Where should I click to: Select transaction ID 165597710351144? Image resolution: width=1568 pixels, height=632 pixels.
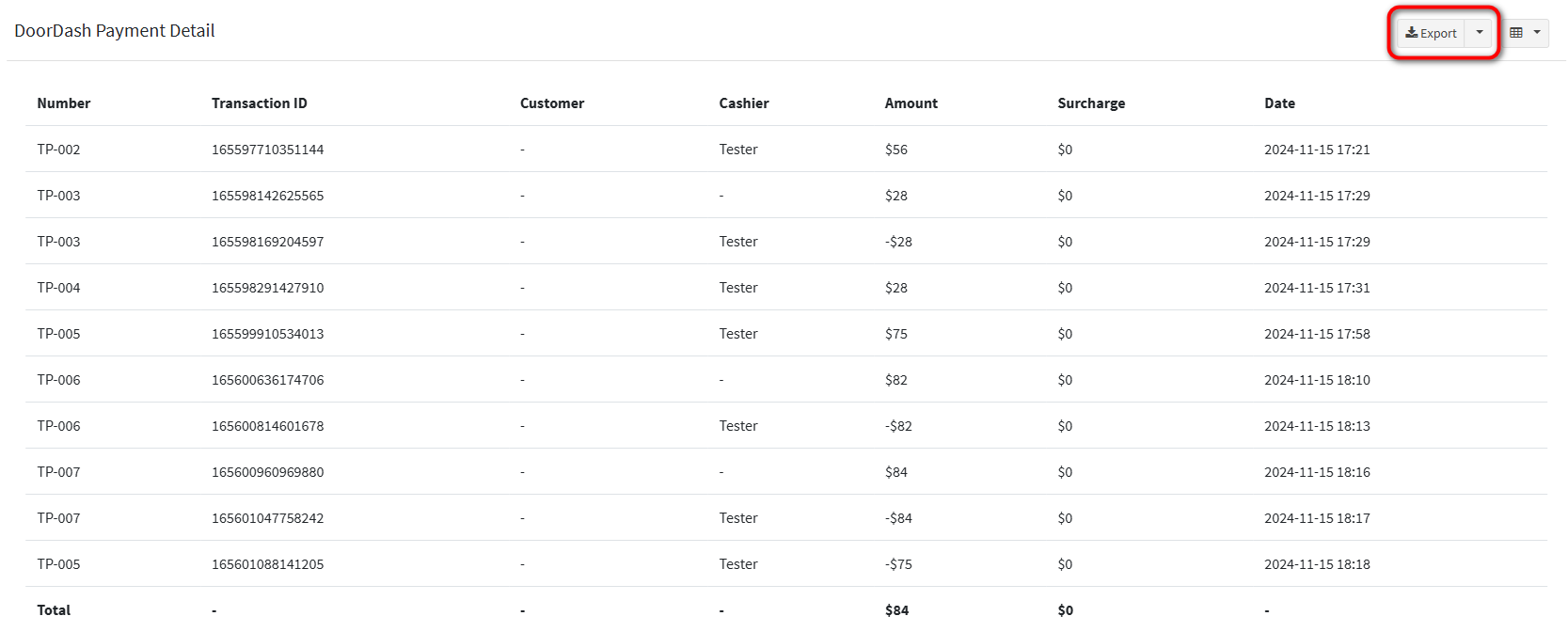tap(267, 150)
